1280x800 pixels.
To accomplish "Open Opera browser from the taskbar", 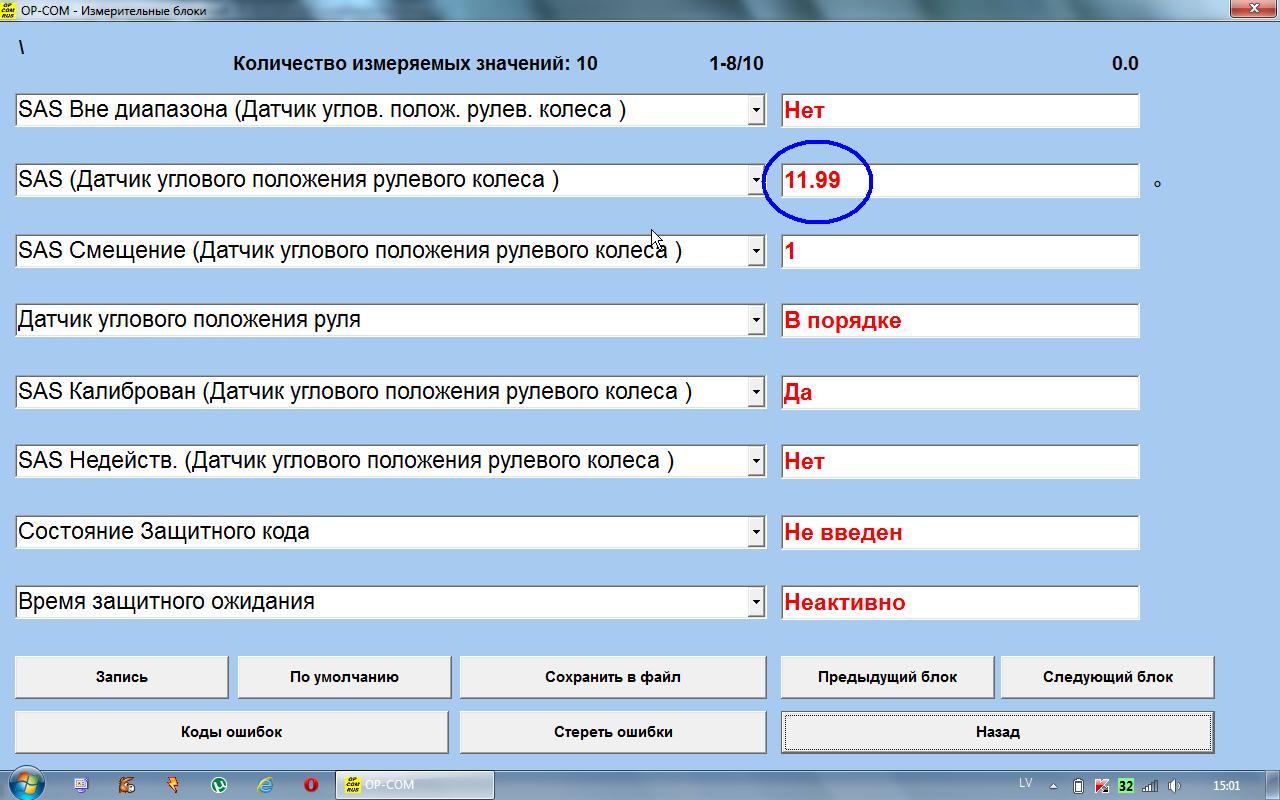I will [x=311, y=785].
